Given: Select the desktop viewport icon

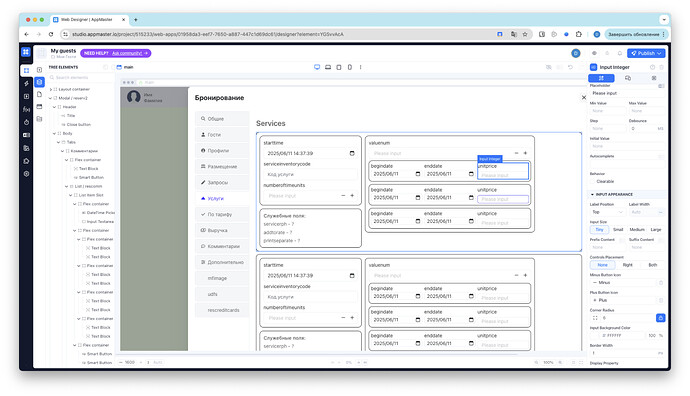Looking at the screenshot, I should (317, 67).
